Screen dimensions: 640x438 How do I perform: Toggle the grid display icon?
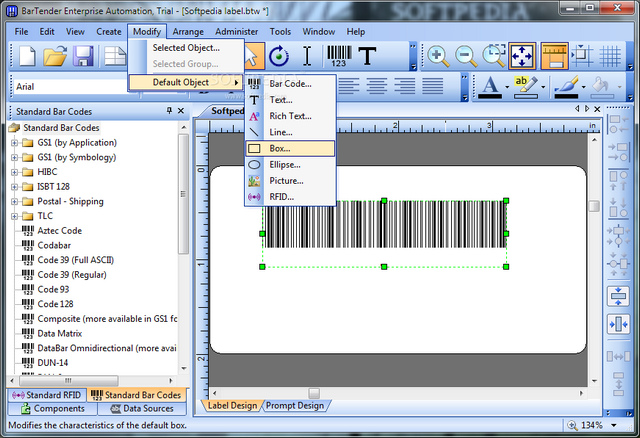[610, 56]
